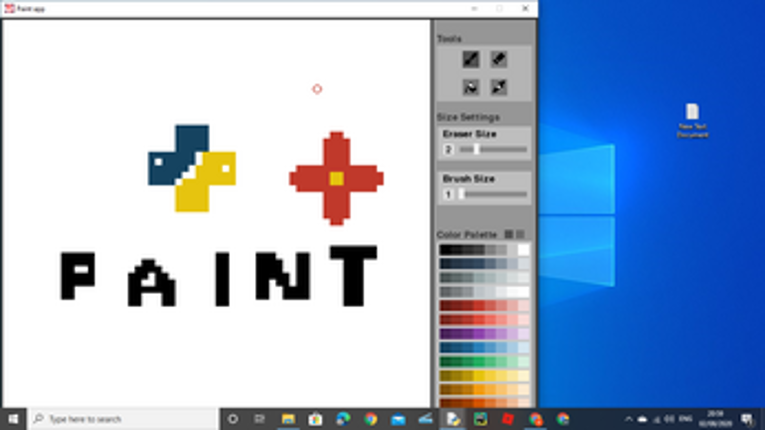Click the Eraser Size value box showing 2
The height and width of the screenshot is (430, 765).
tap(448, 149)
